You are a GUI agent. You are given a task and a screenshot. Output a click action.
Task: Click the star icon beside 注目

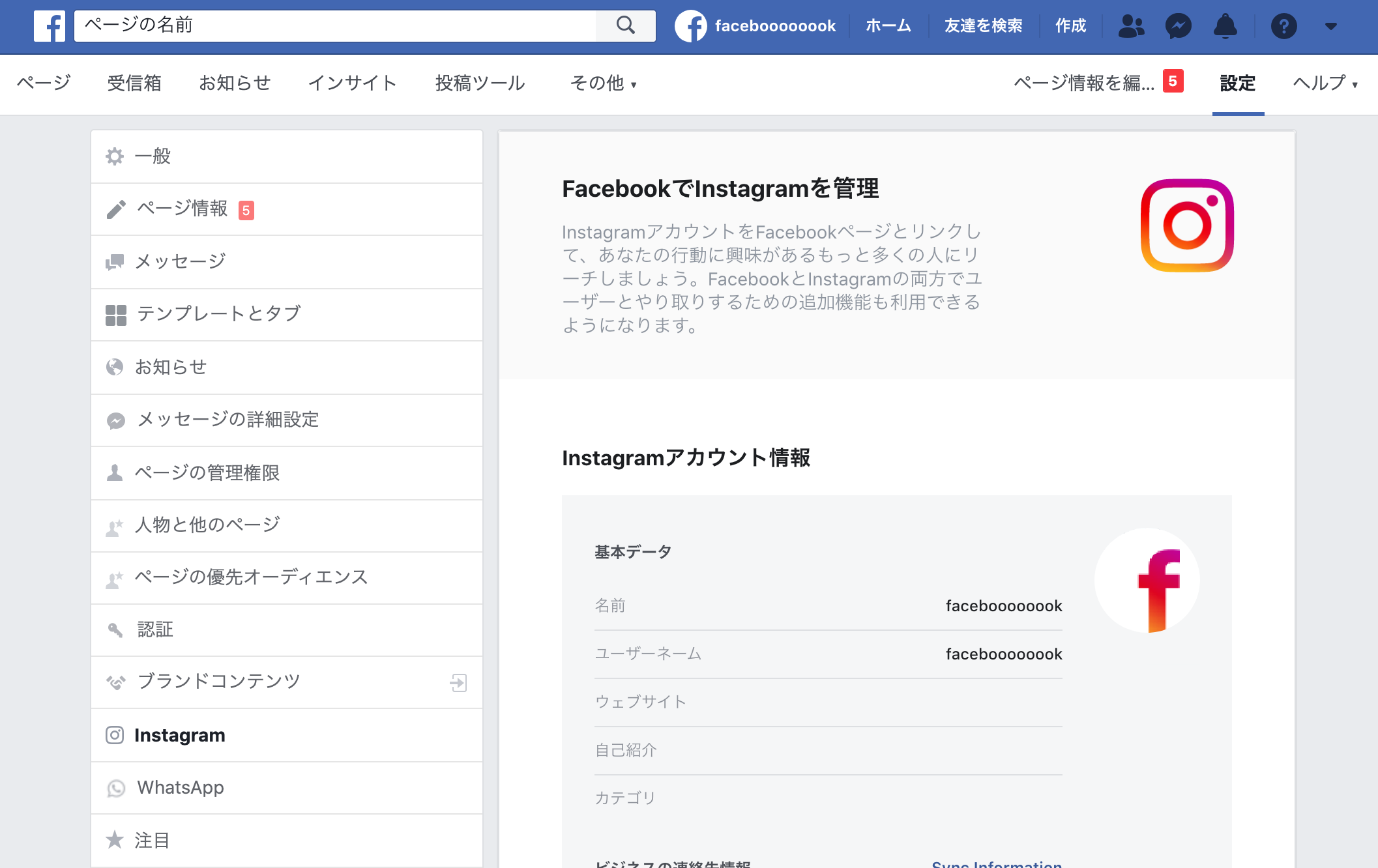[115, 840]
